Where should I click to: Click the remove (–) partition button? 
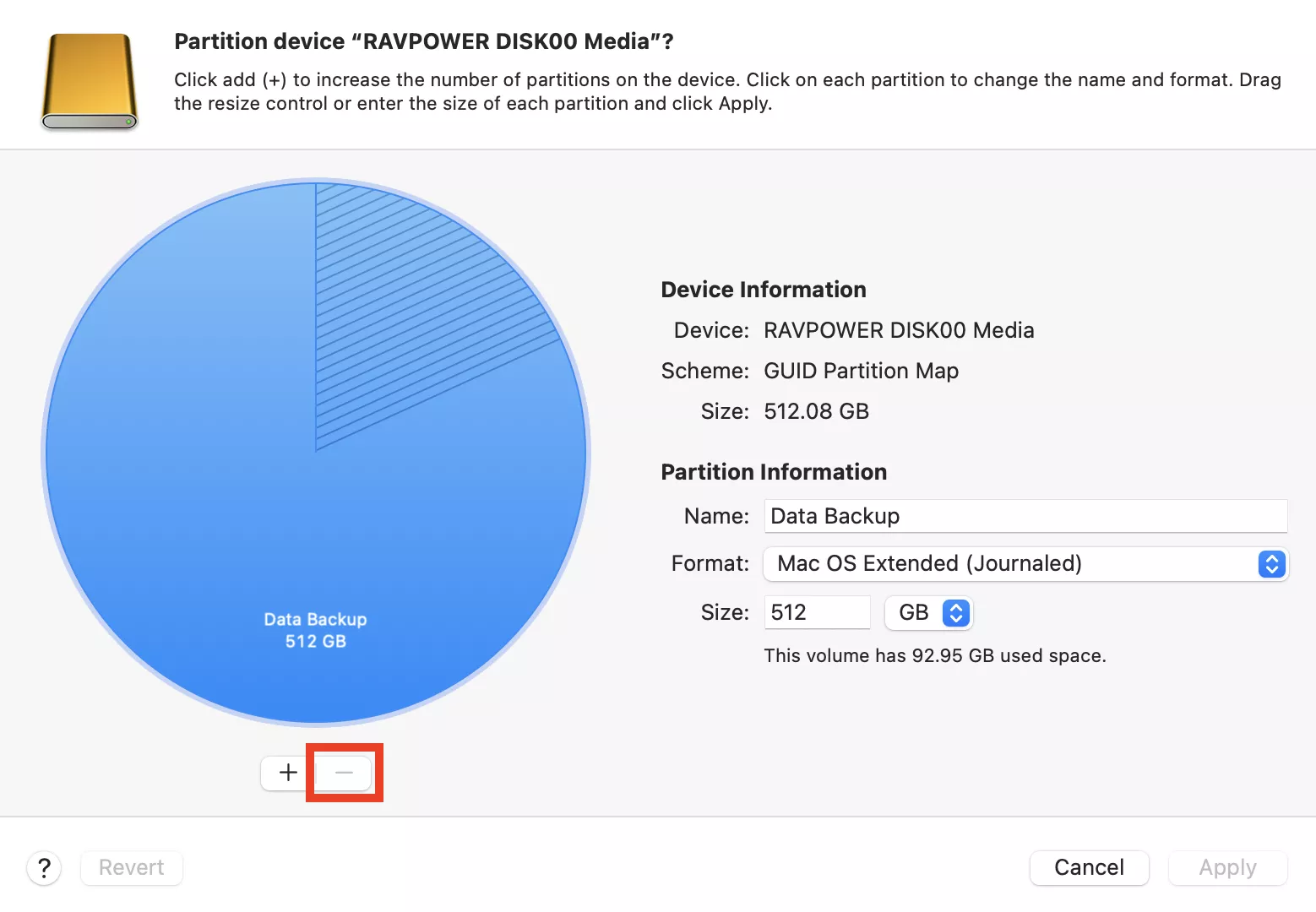click(344, 773)
